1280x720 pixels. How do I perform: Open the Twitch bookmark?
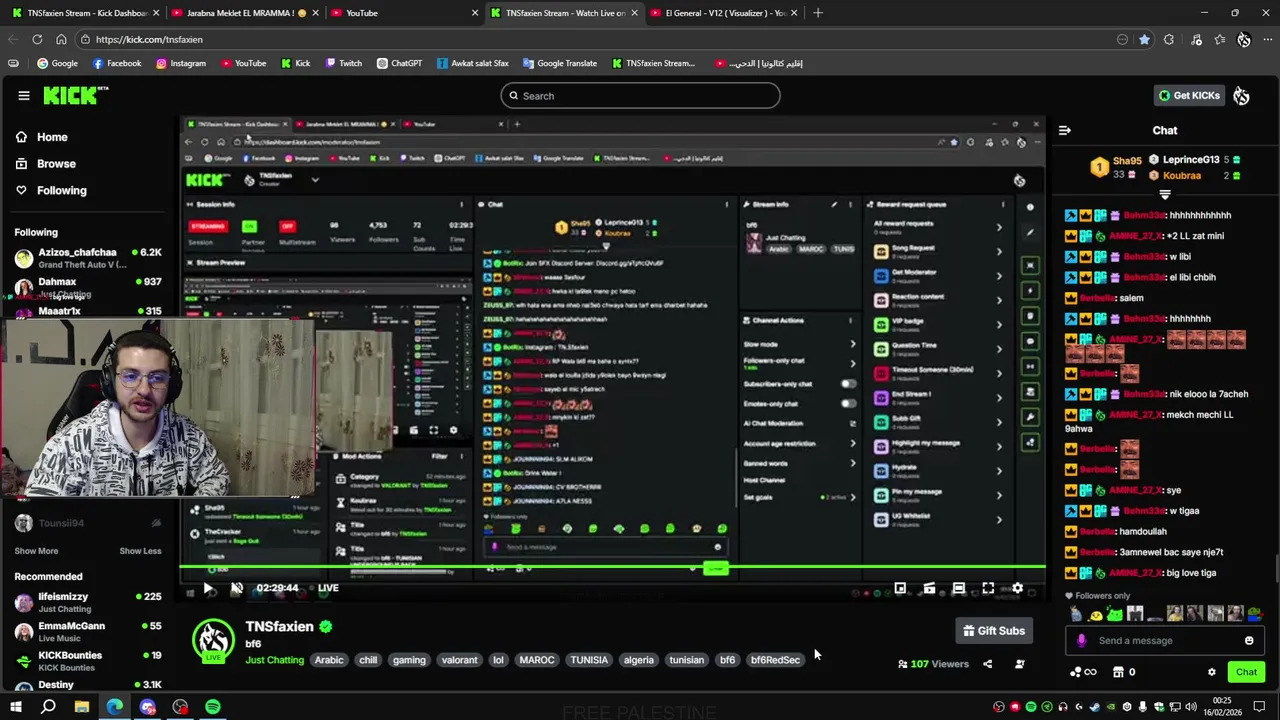(343, 63)
